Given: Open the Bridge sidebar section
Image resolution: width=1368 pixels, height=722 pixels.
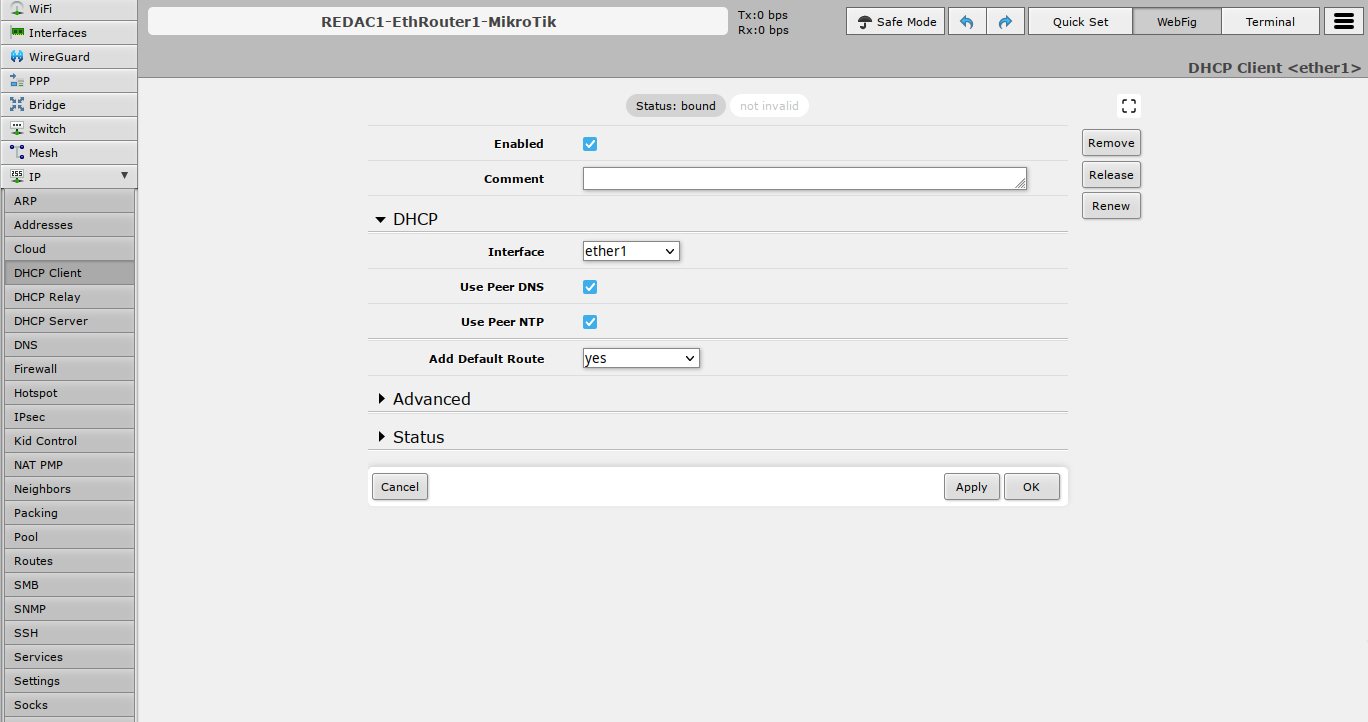Looking at the screenshot, I should point(47,105).
